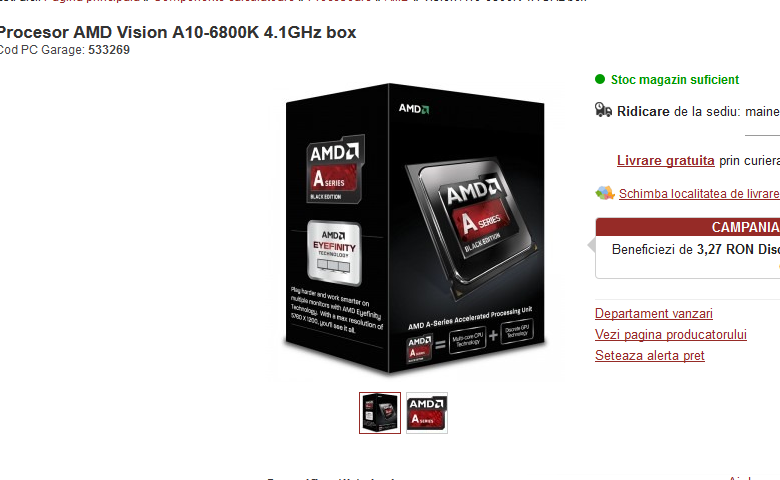Screen dimensions: 780x480
Task: Click the AMD Eyefinity Technology badge
Action: click(334, 253)
